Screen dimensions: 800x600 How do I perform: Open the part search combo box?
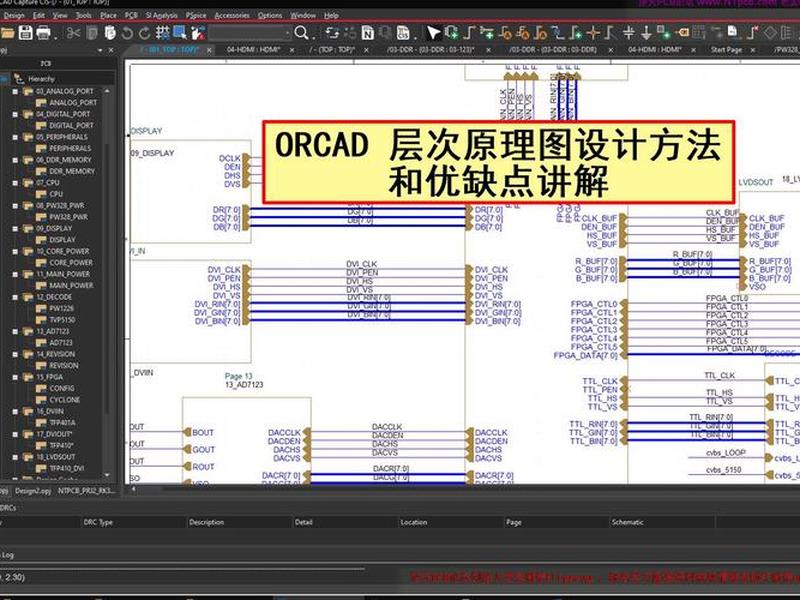pos(250,34)
